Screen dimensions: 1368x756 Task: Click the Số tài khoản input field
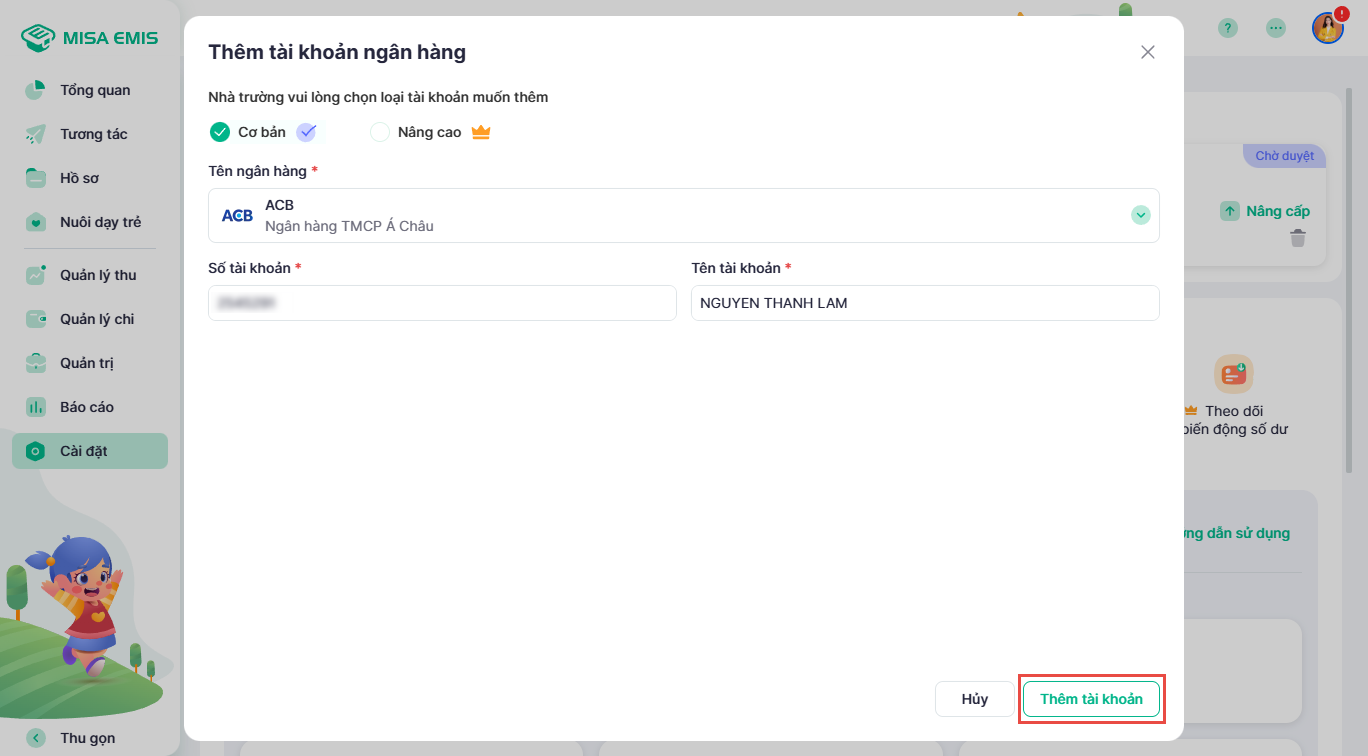click(x=442, y=303)
